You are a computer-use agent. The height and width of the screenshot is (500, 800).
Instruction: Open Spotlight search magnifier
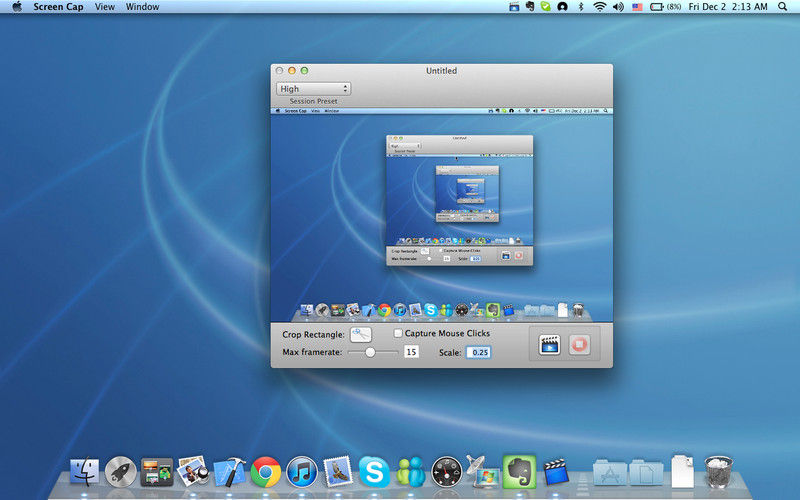(x=782, y=7)
